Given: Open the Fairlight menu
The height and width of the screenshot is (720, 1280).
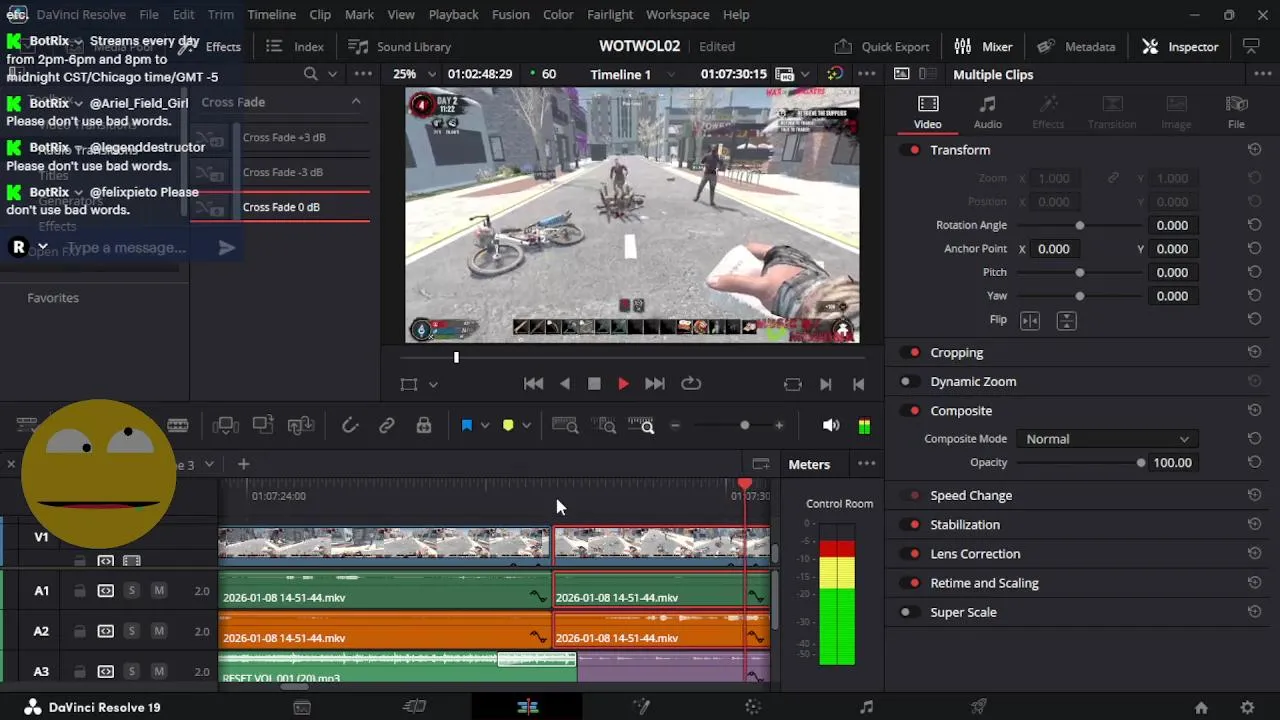Looking at the screenshot, I should coord(610,15).
